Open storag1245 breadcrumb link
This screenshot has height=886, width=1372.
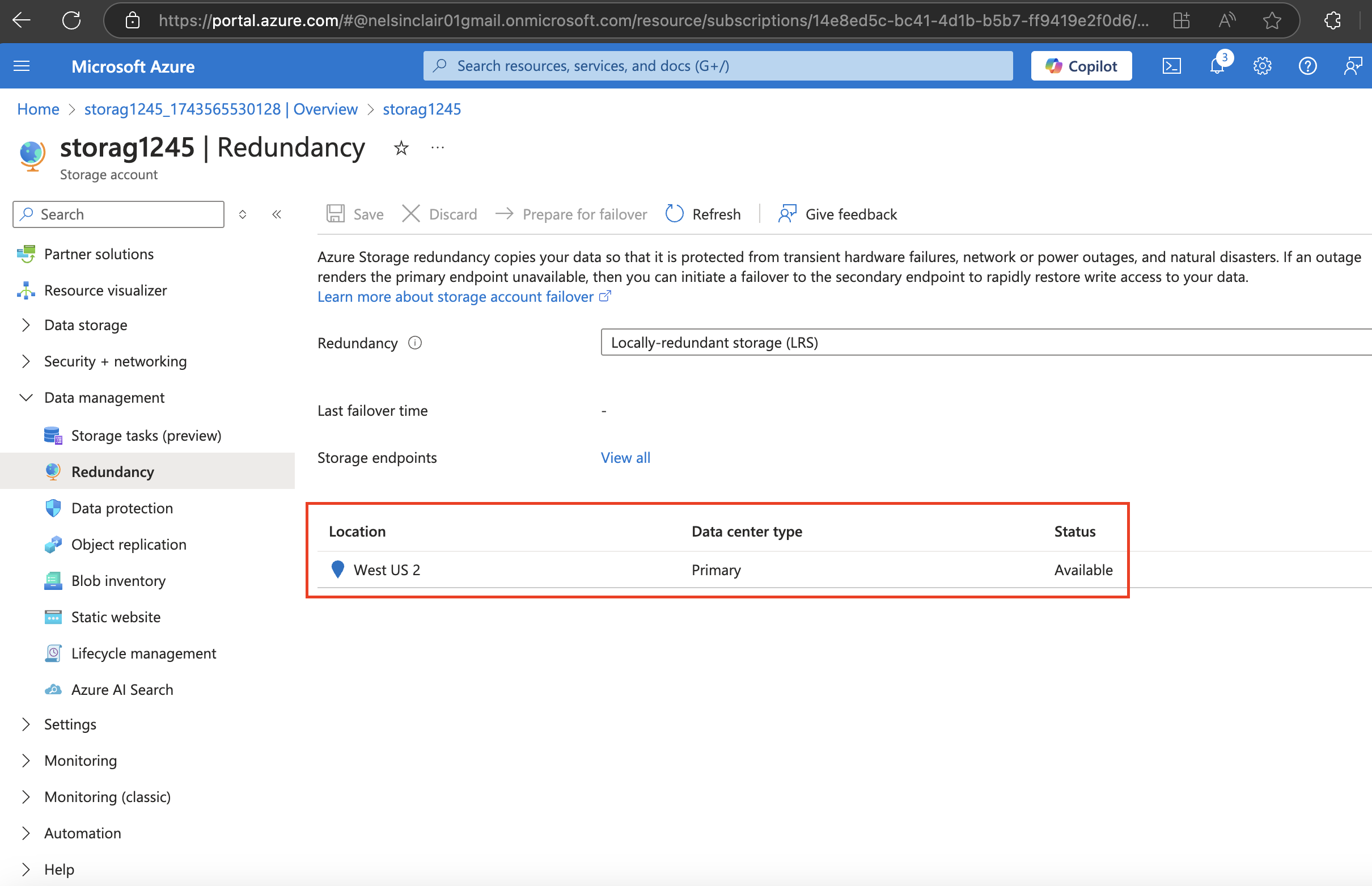coord(421,109)
